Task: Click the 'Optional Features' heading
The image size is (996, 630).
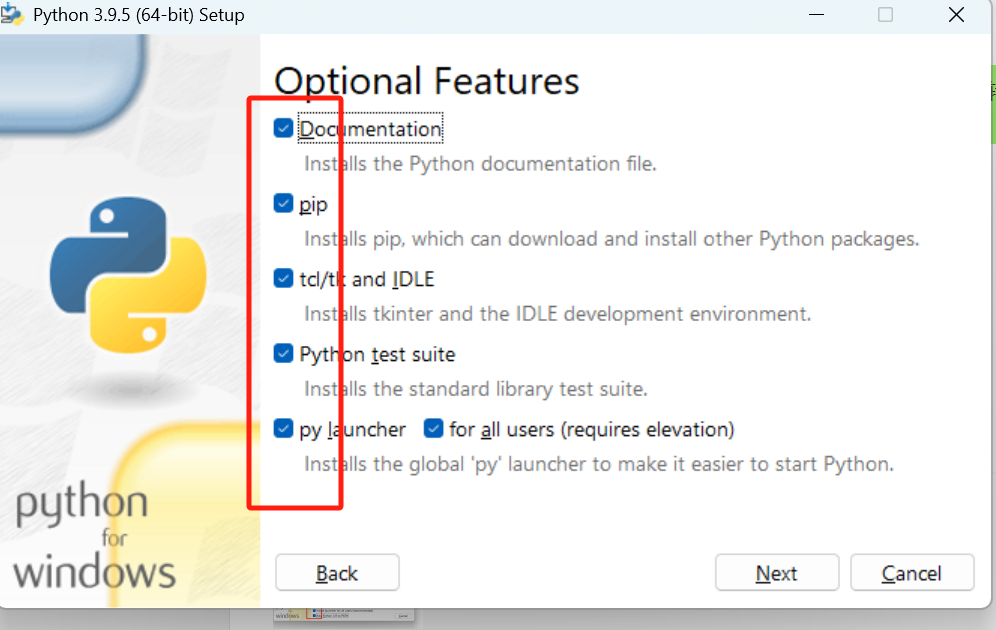Action: click(x=427, y=81)
